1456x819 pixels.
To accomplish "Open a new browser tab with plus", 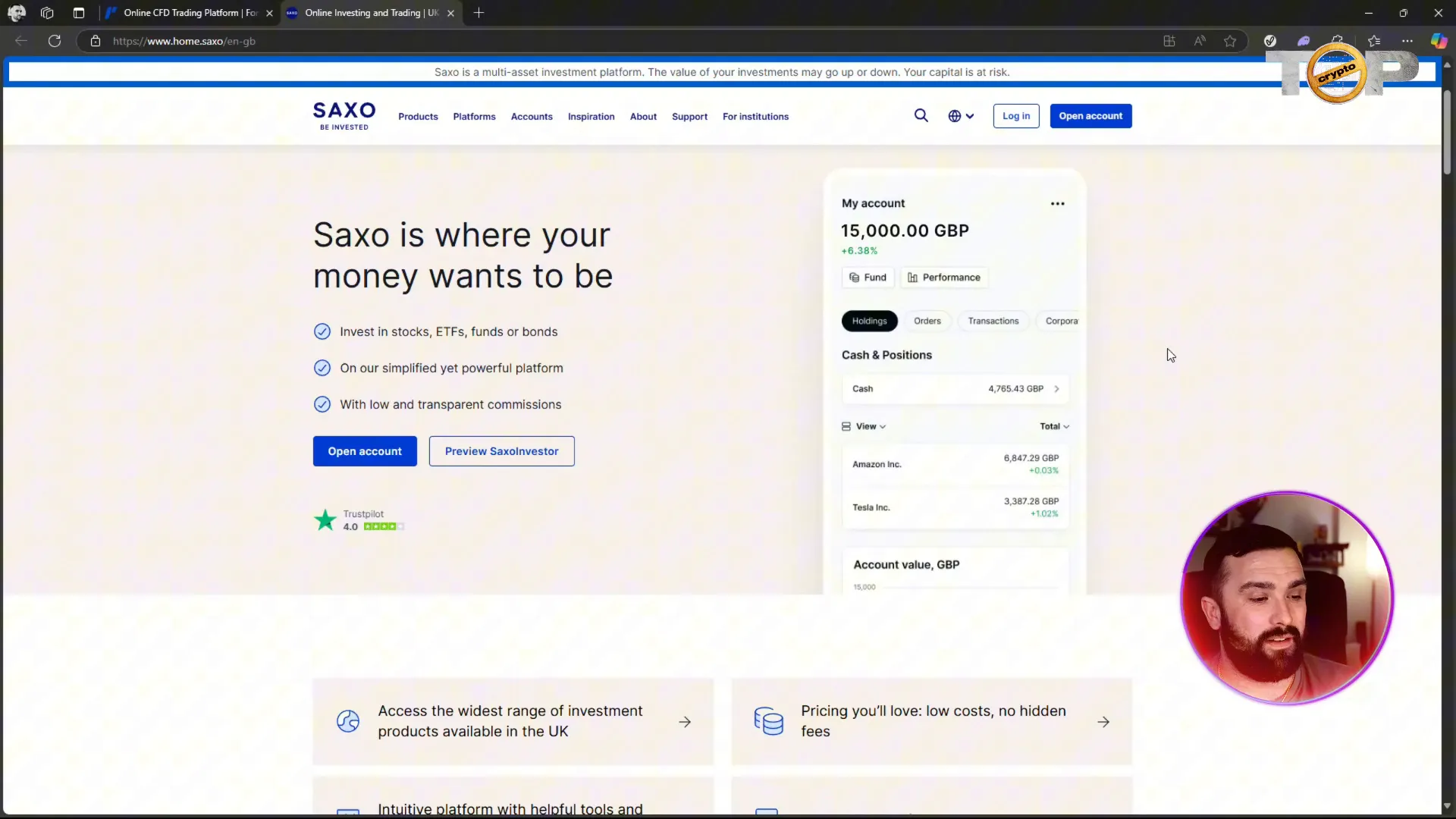I will coord(479,13).
